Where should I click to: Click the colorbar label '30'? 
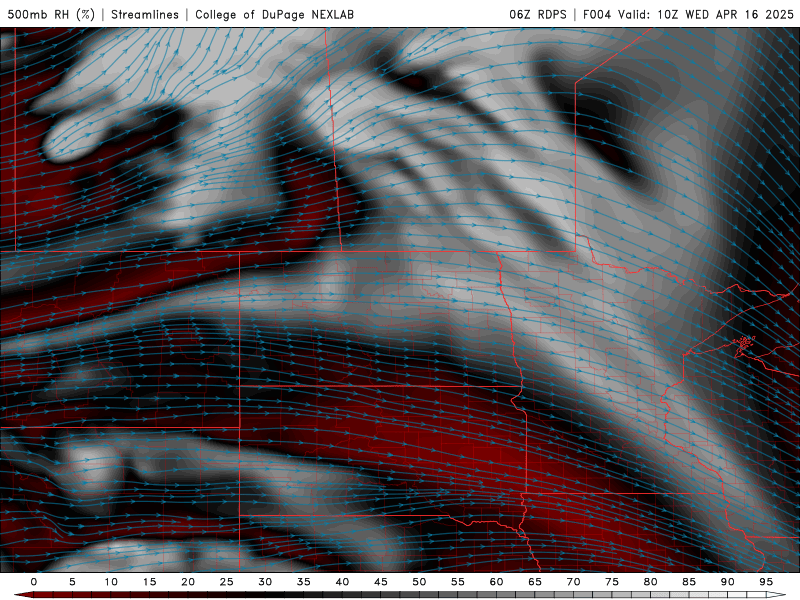click(265, 582)
